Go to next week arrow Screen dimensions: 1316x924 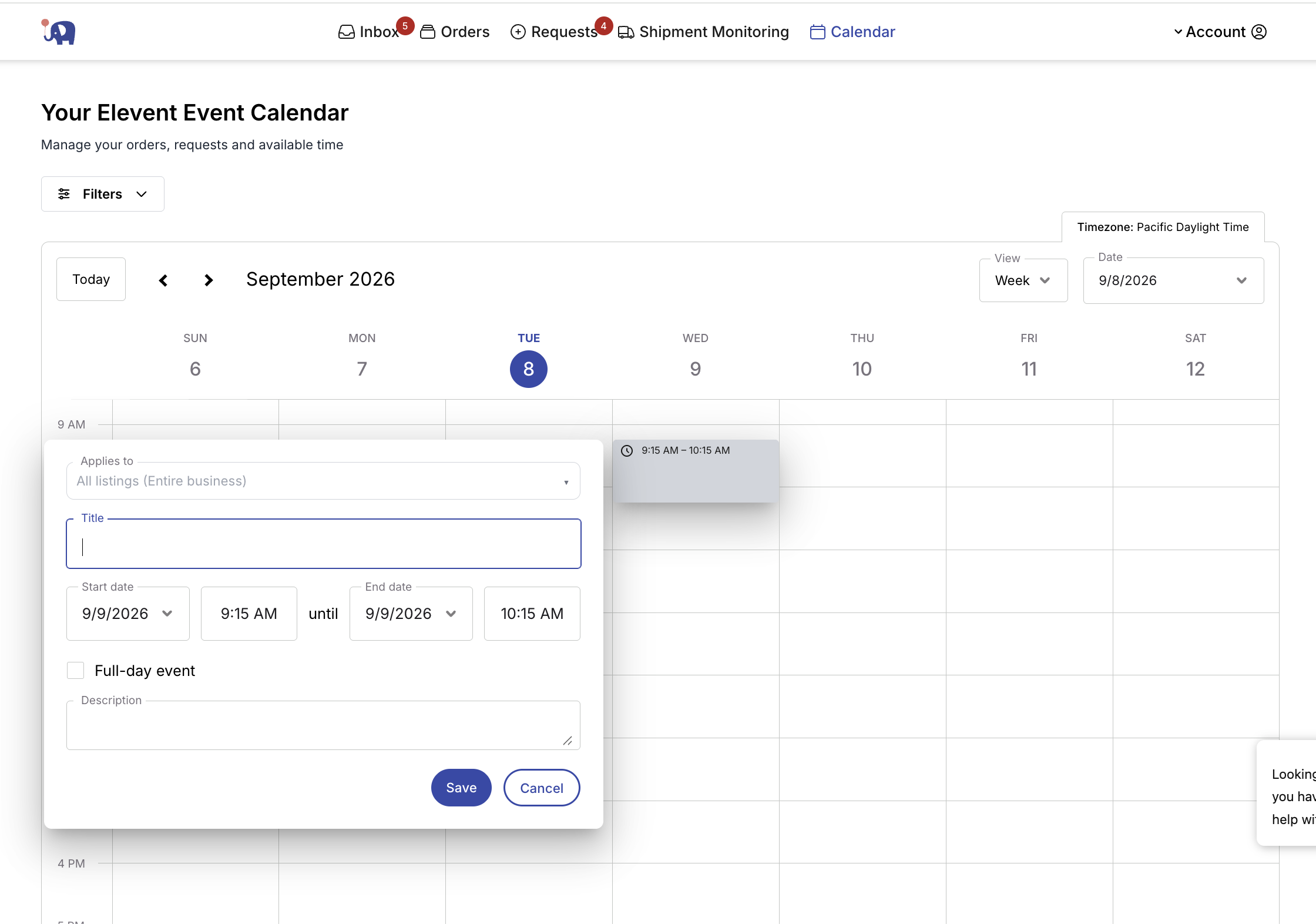coord(209,280)
